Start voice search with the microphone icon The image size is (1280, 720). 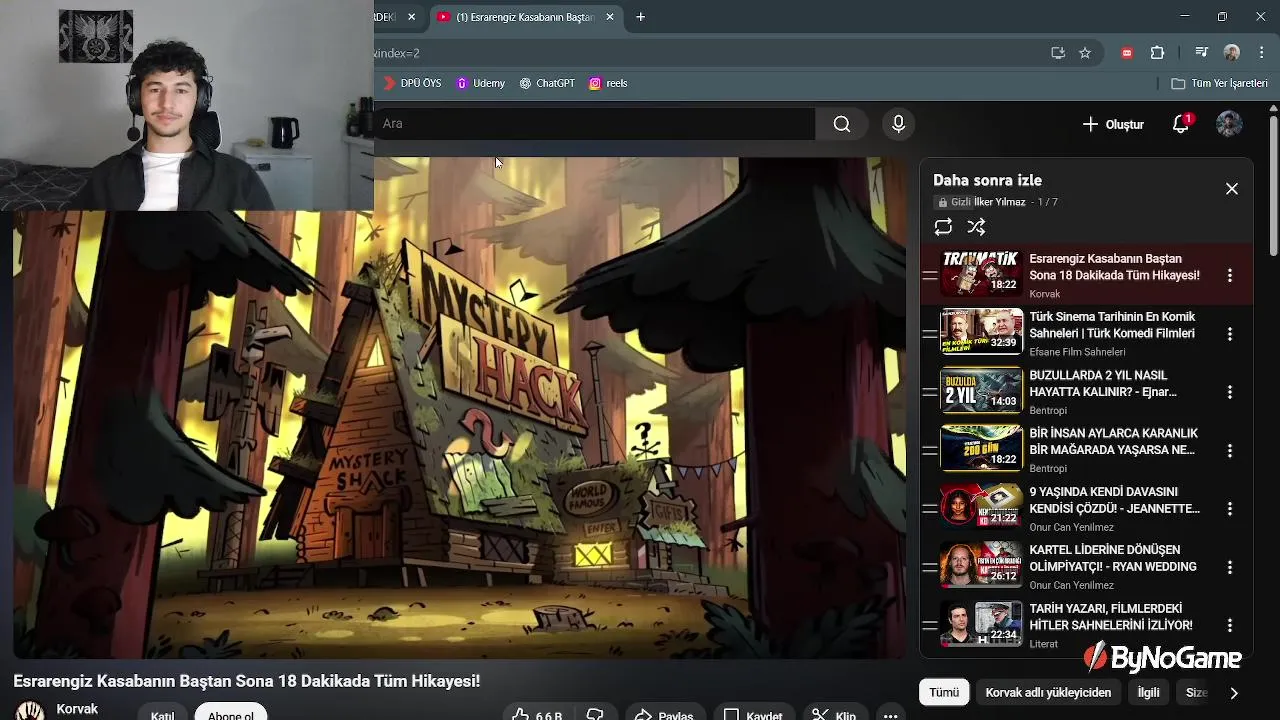[898, 124]
